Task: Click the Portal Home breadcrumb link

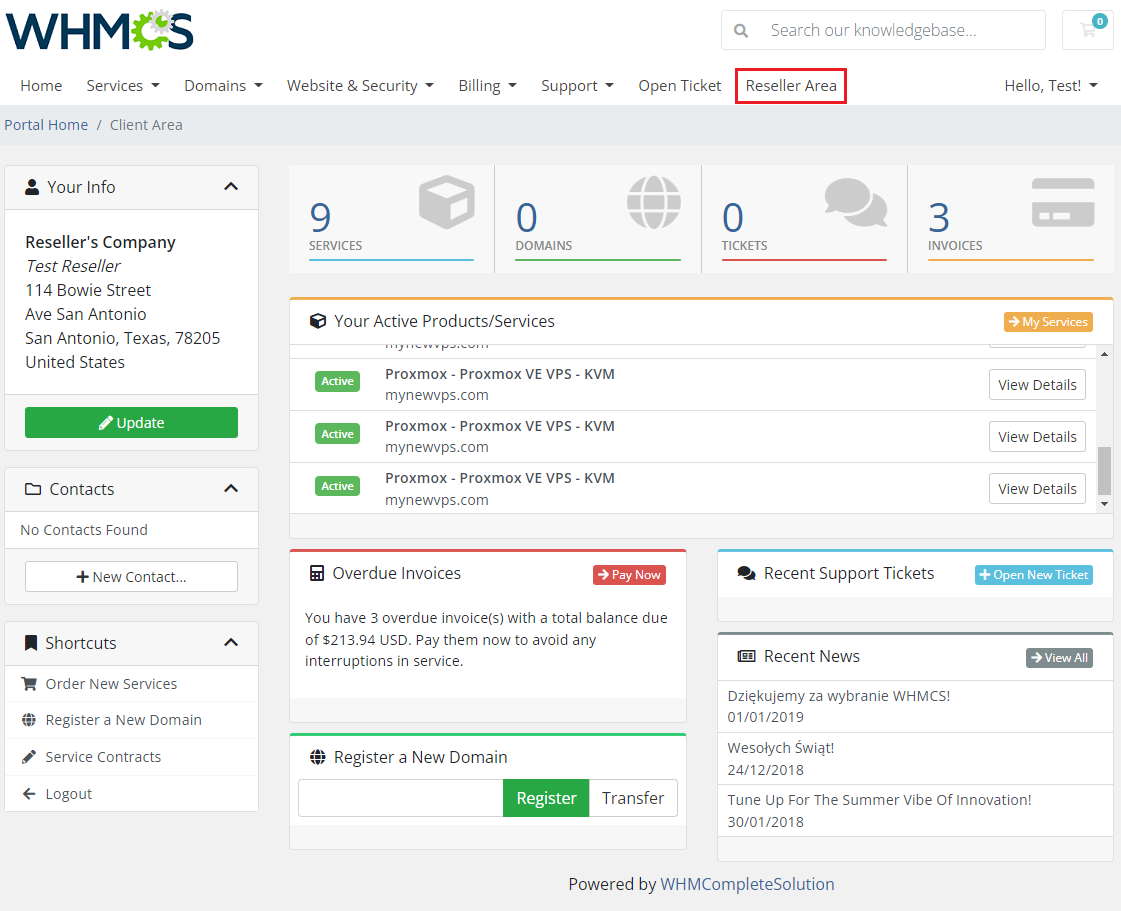Action: (x=46, y=125)
